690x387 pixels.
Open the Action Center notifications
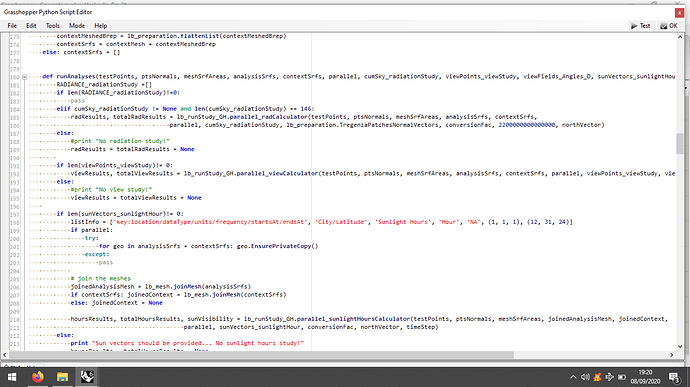click(x=674, y=377)
